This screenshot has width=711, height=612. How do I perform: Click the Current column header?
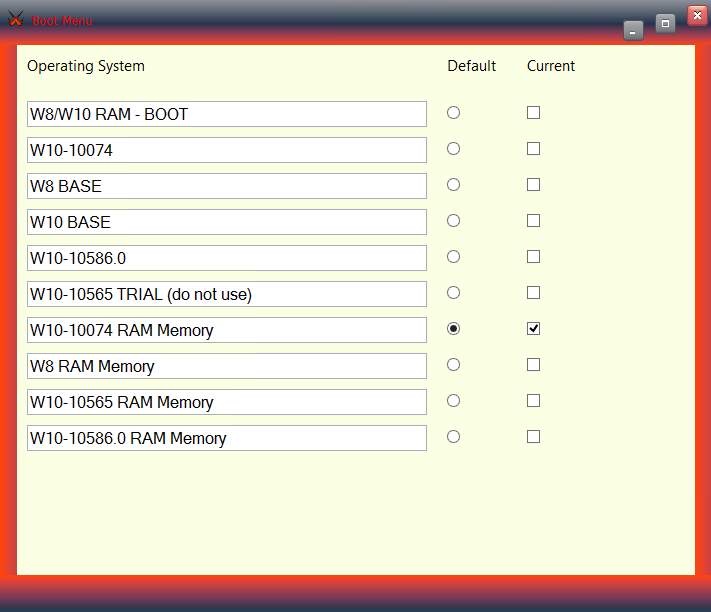pos(551,66)
